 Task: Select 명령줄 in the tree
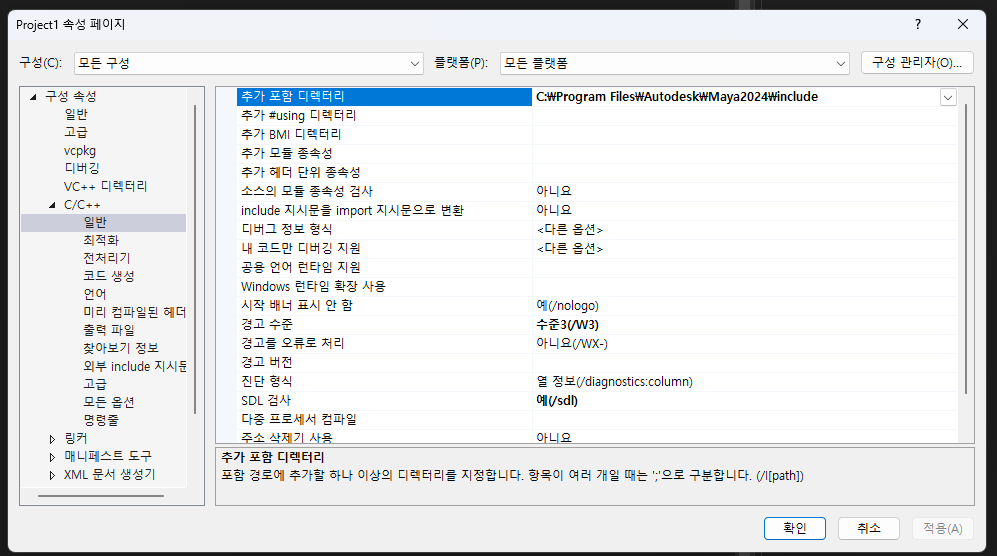(x=101, y=420)
